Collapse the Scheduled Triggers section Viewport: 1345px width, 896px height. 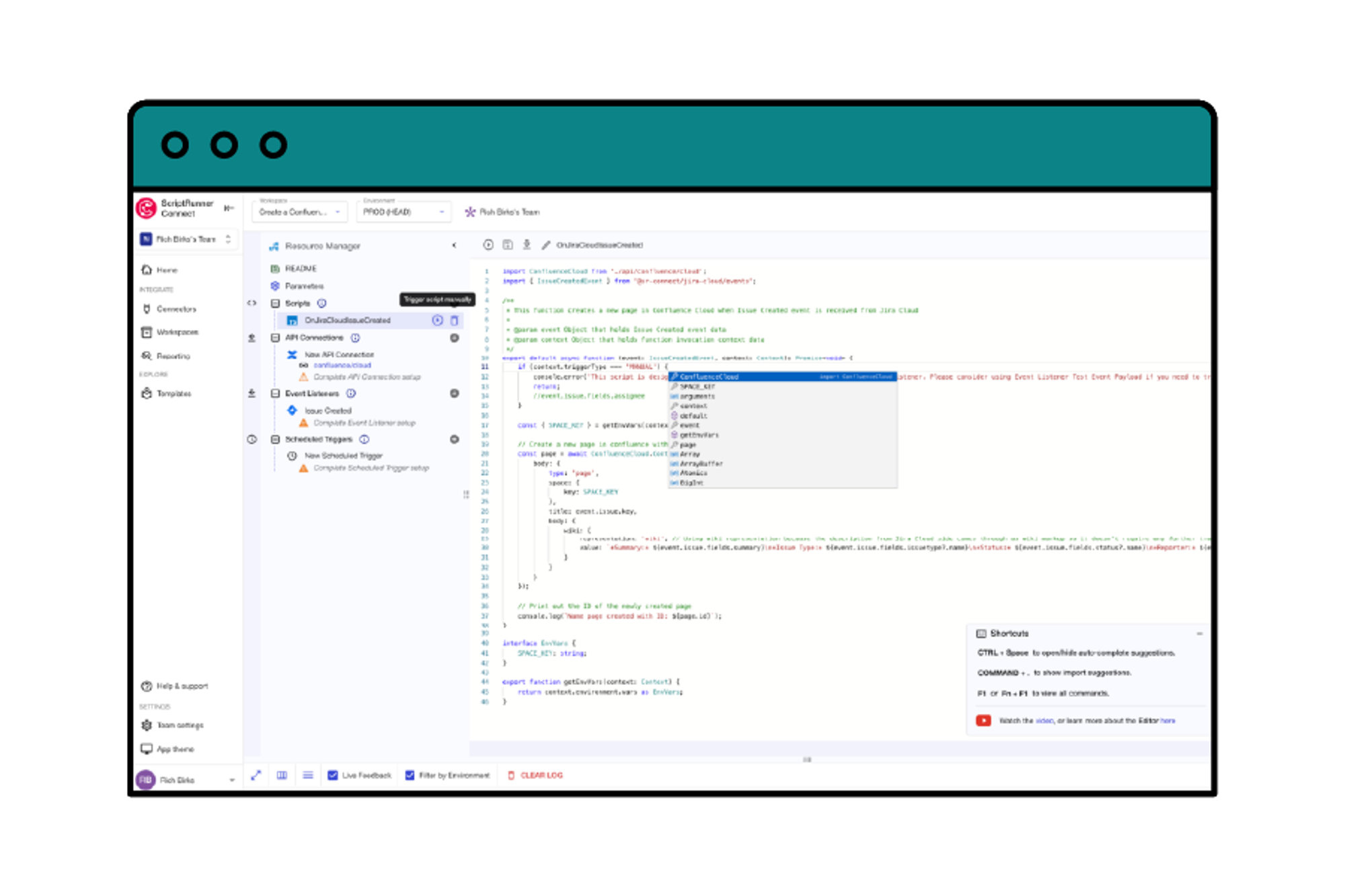275,440
